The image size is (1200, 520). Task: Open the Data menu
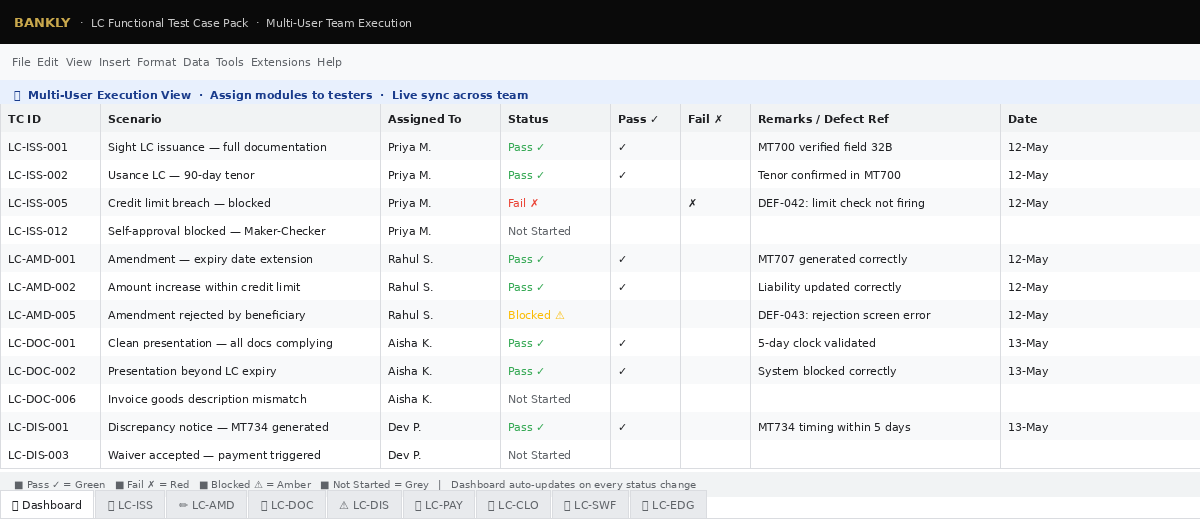(x=196, y=62)
